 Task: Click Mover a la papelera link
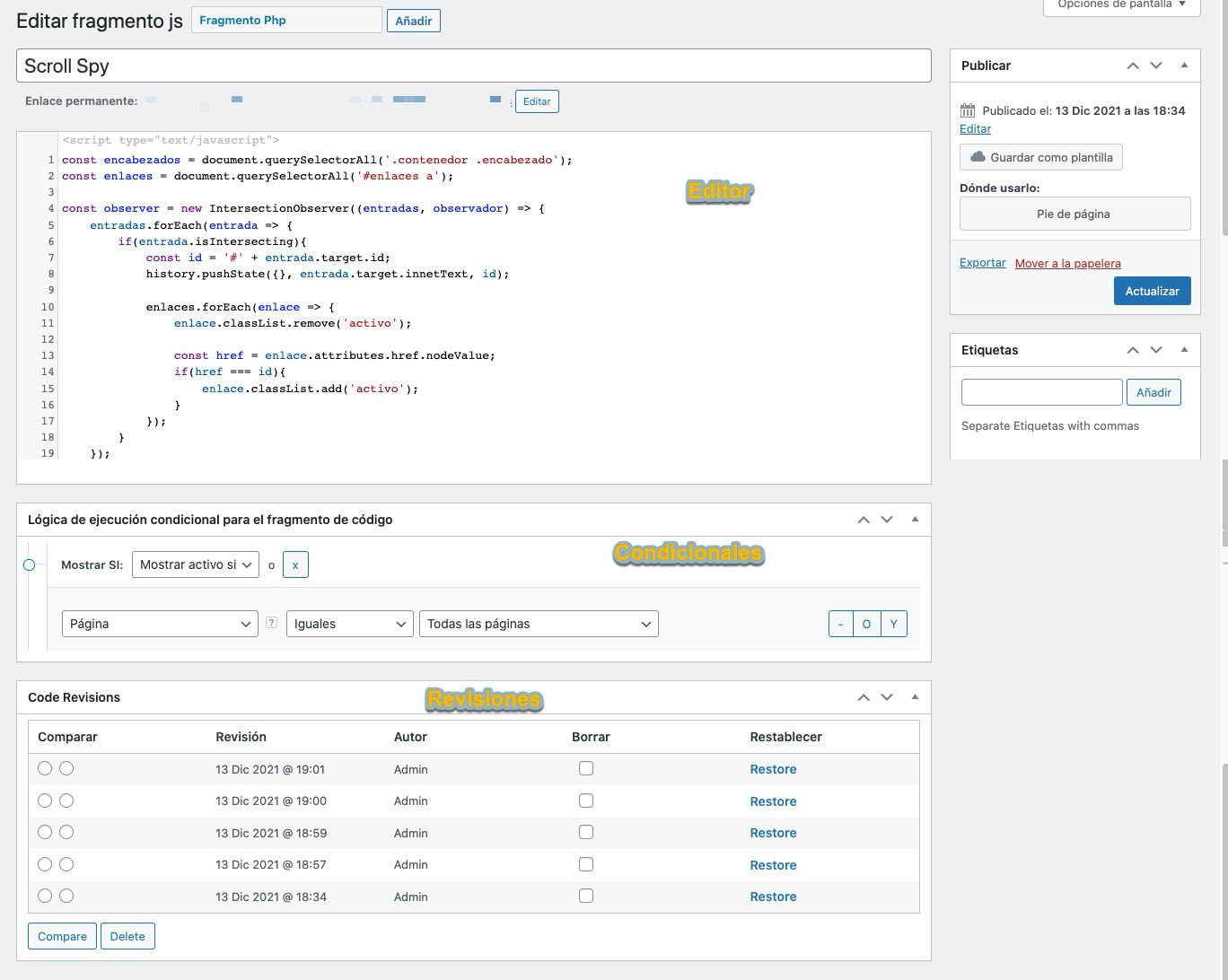click(1067, 263)
